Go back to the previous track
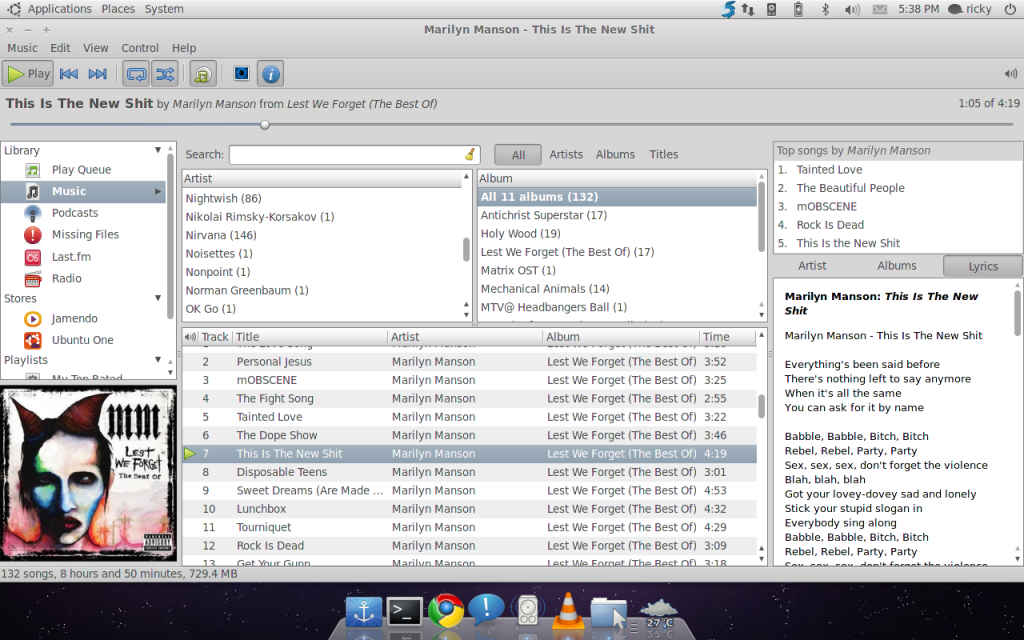This screenshot has height=640, width=1024. [x=69, y=73]
